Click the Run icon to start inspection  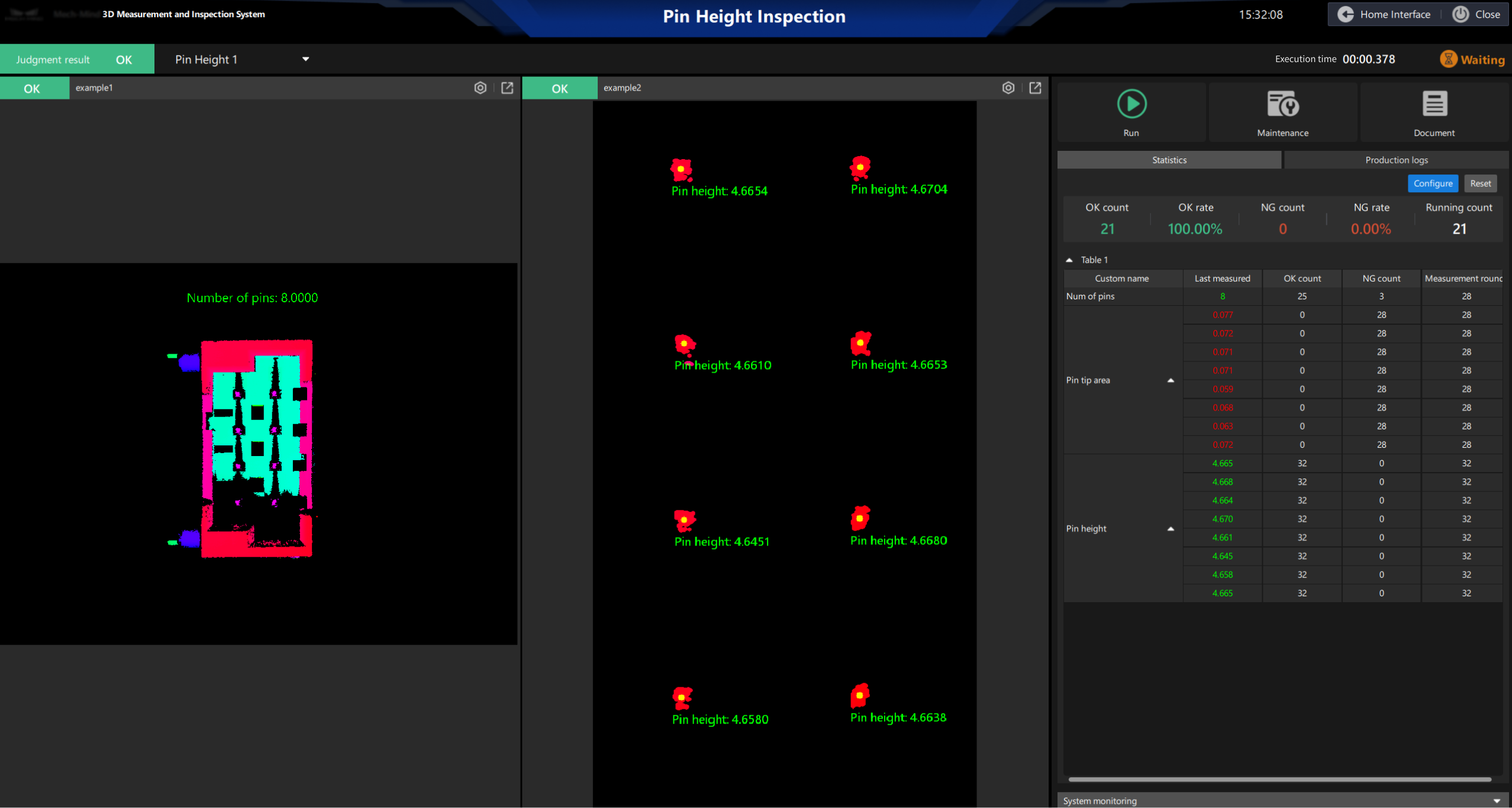click(x=1131, y=104)
